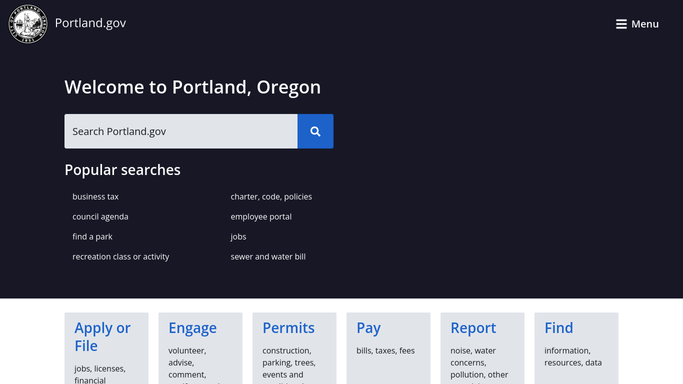Image resolution: width=683 pixels, height=384 pixels.
Task: Open the Engage services card
Action: click(x=200, y=348)
